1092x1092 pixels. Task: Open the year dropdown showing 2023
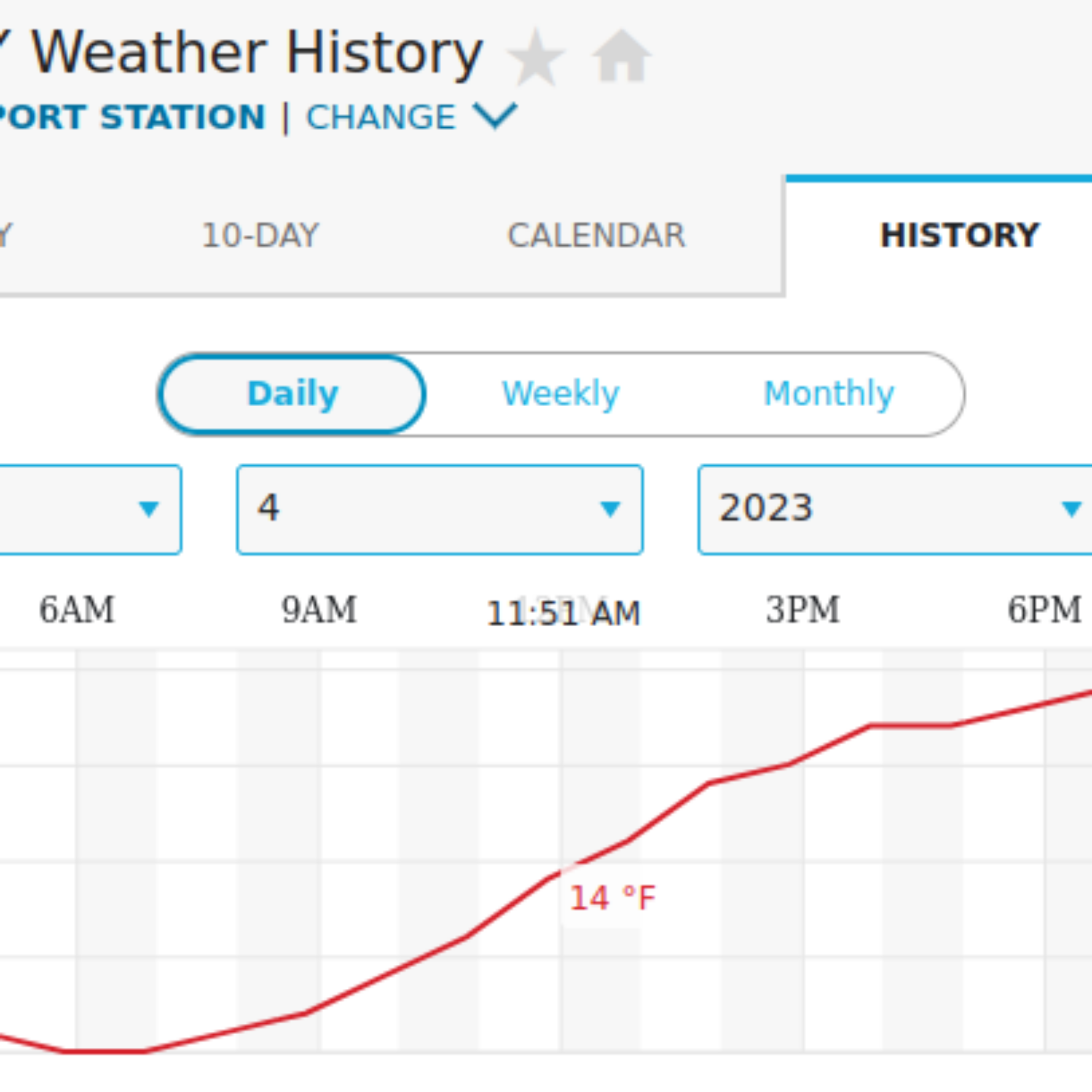(895, 509)
